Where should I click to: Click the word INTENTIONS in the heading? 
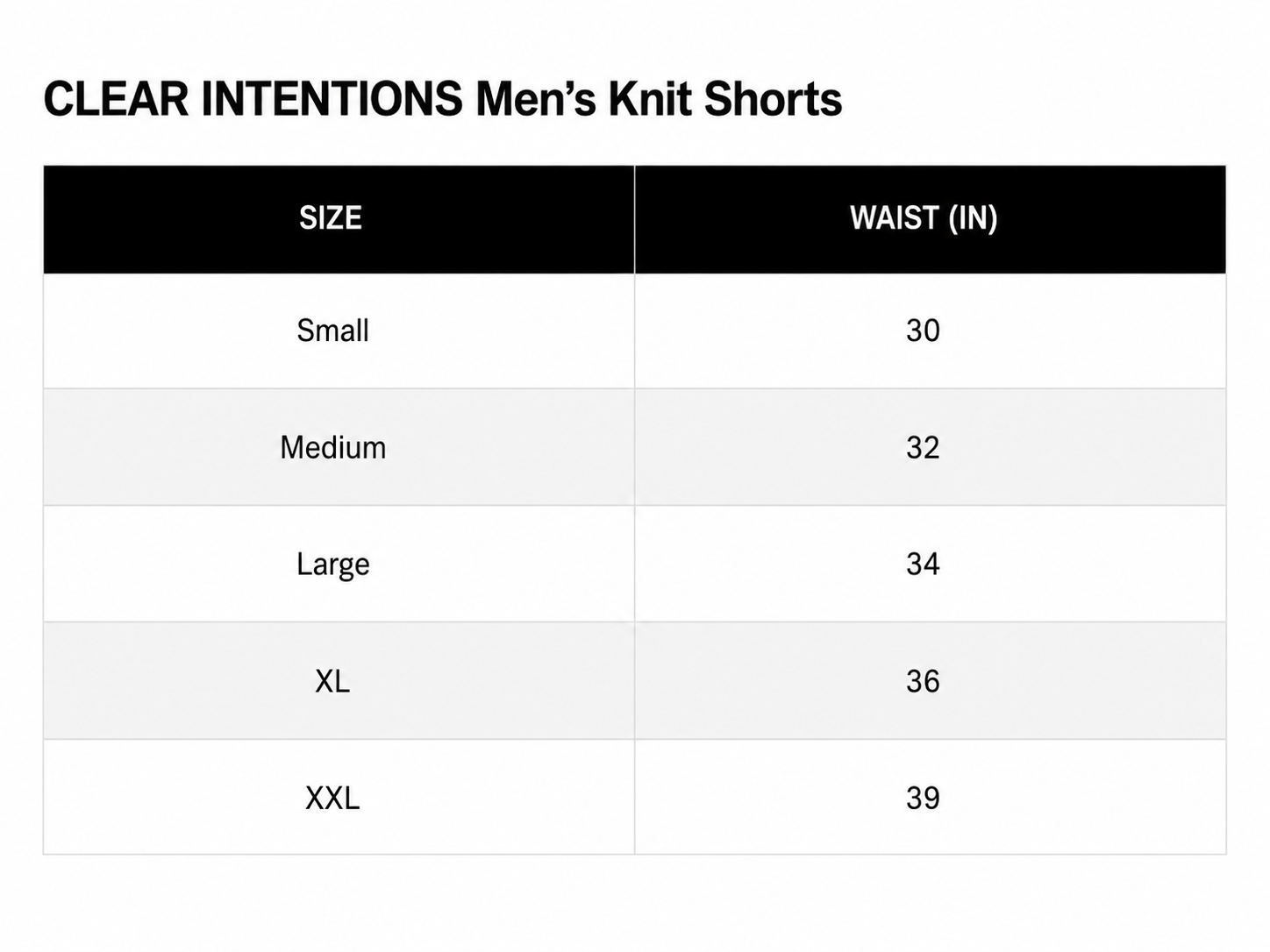pos(332,99)
